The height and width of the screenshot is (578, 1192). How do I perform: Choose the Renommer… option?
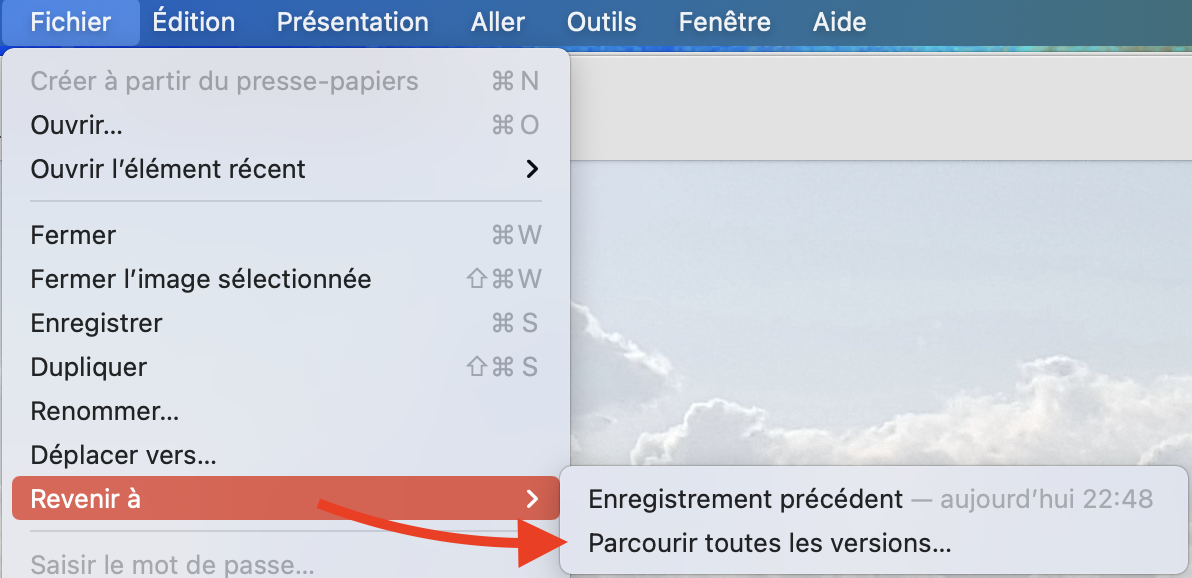pos(105,411)
